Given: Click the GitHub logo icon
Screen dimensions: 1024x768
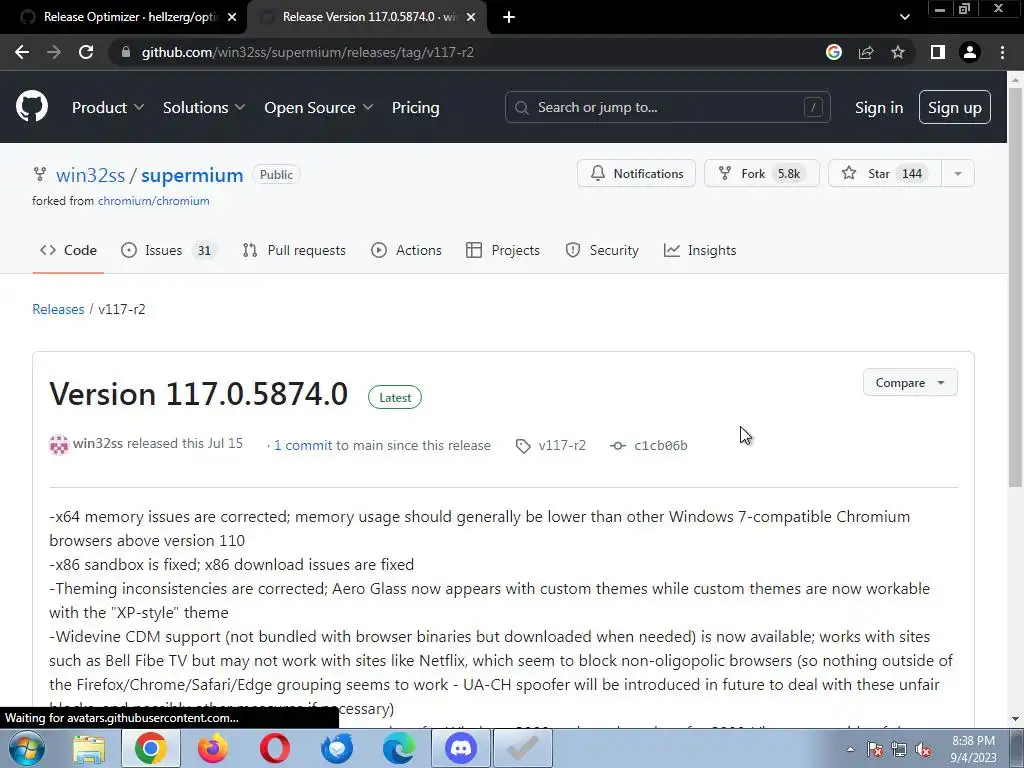Looking at the screenshot, I should point(31,107).
